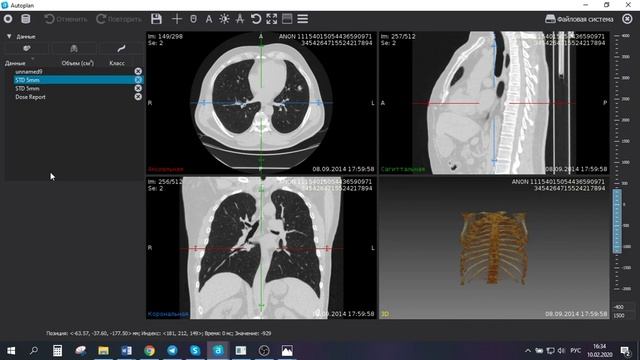This screenshot has height=360, width=640.
Task: Remove Dose Report with its X button
Action: (138, 97)
